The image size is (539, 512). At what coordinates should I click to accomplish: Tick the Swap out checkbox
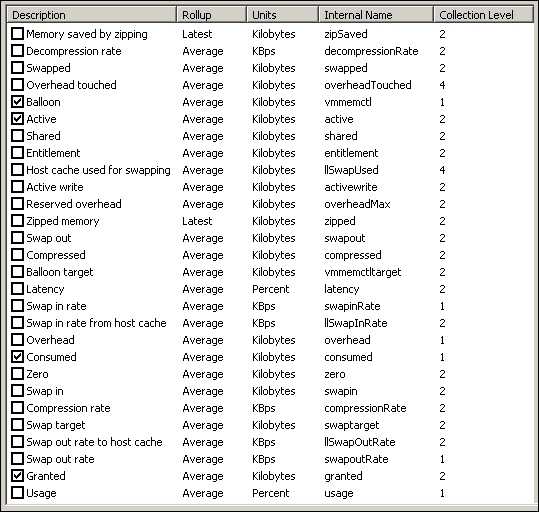click(x=17, y=238)
